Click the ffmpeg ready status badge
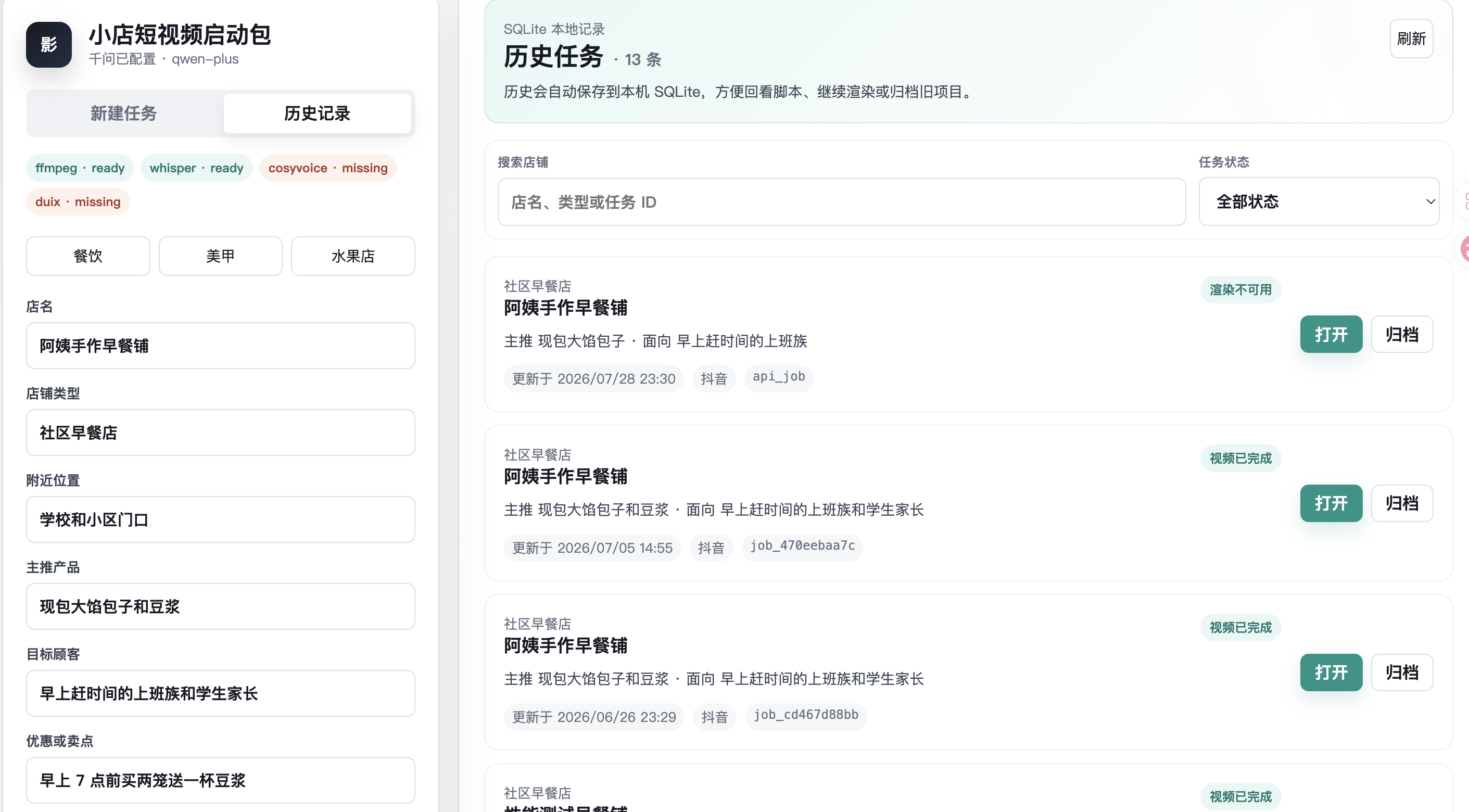 pos(80,168)
